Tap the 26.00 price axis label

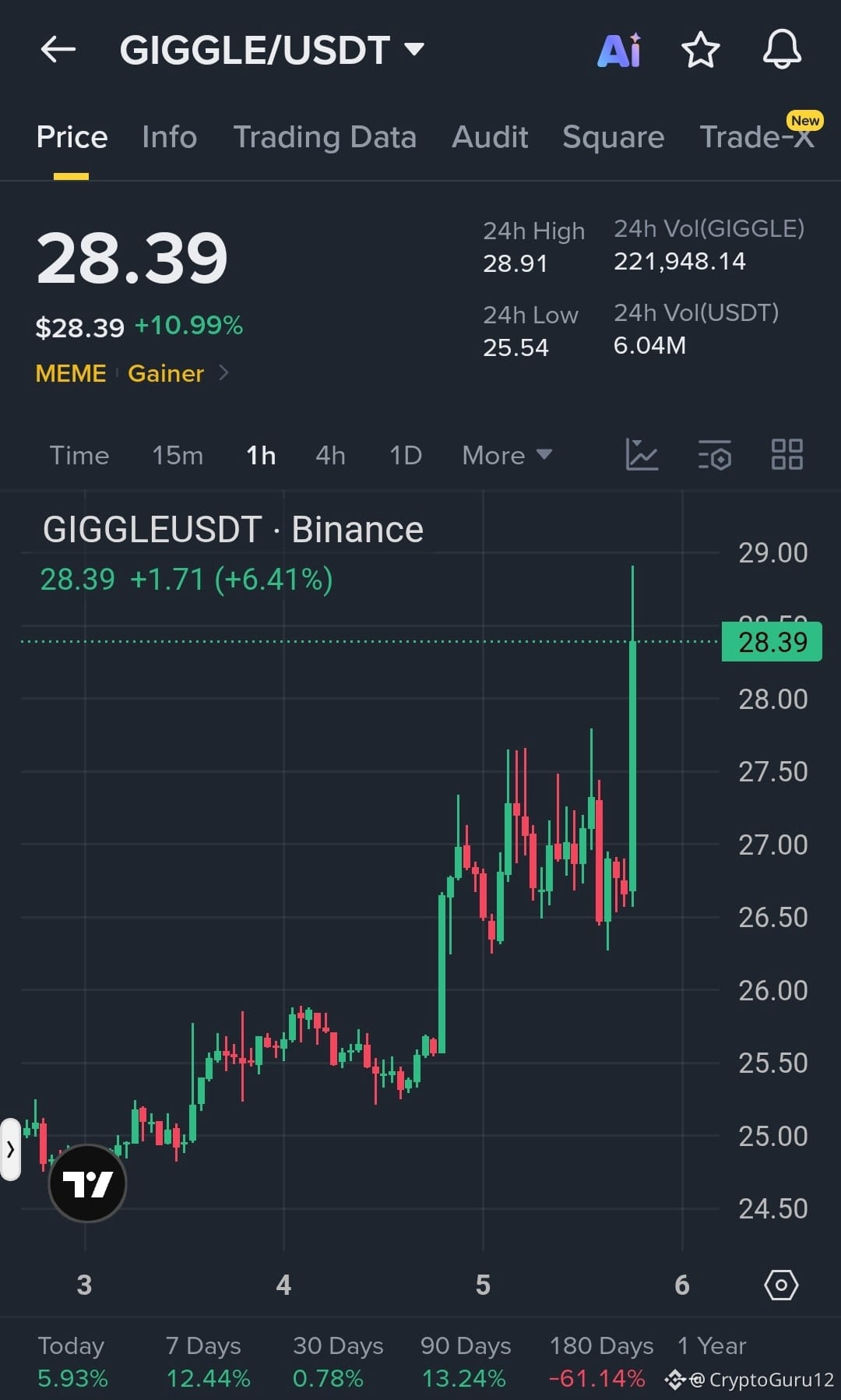coord(772,990)
